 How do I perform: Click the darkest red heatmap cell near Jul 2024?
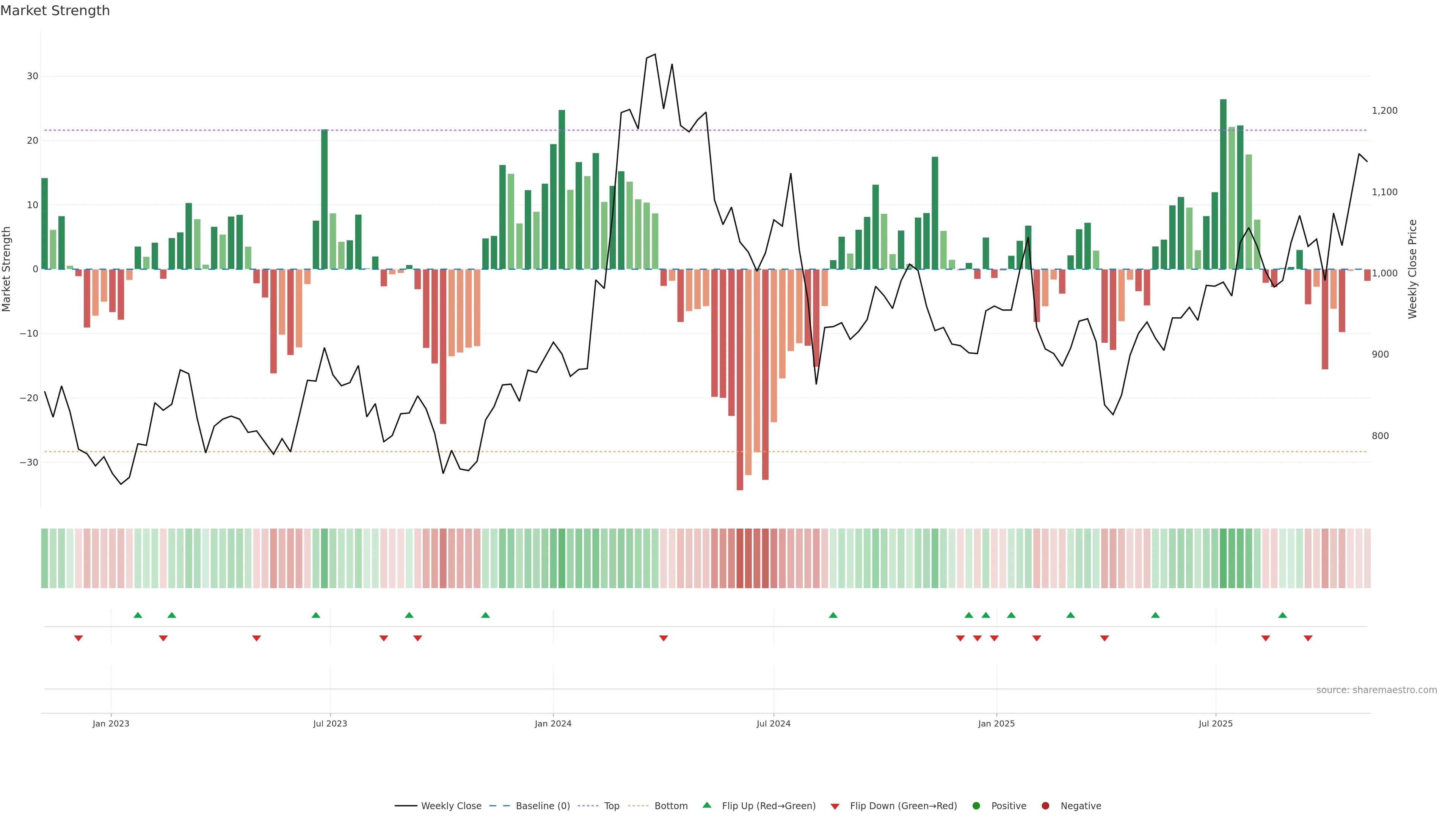point(740,558)
